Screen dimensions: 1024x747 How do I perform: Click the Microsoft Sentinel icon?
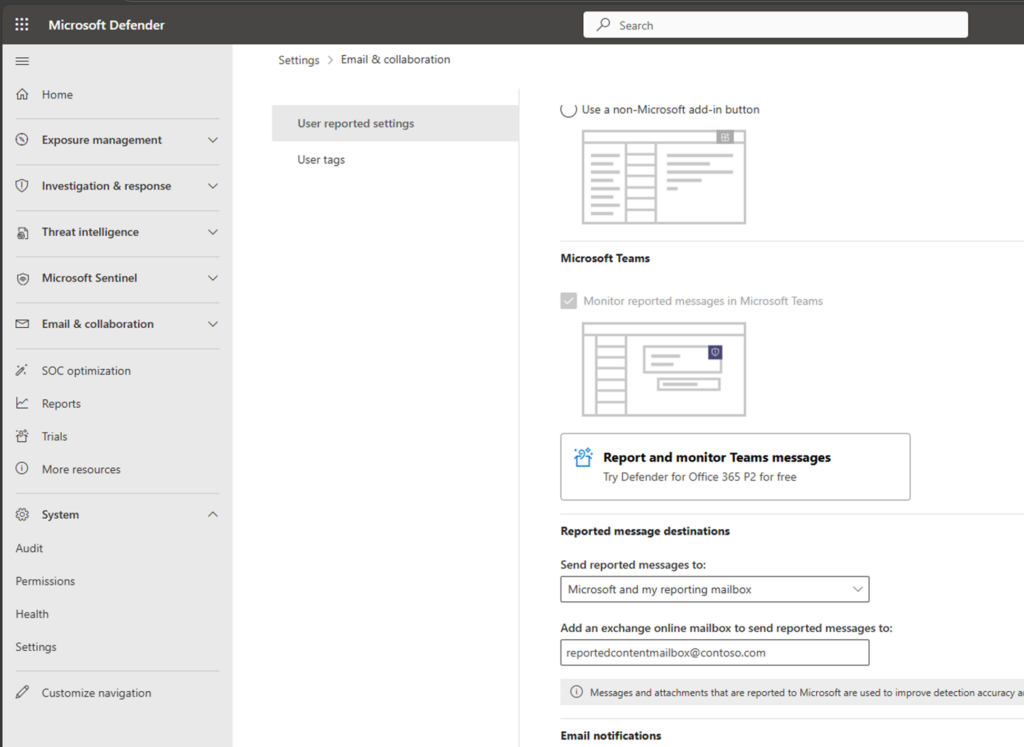[x=22, y=278]
